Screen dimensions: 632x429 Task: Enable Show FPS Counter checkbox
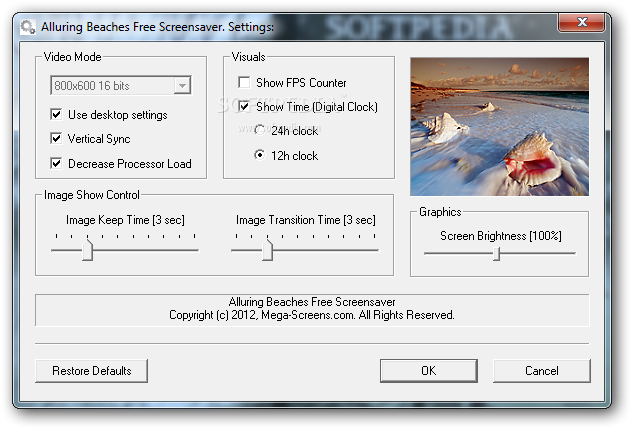[244, 83]
